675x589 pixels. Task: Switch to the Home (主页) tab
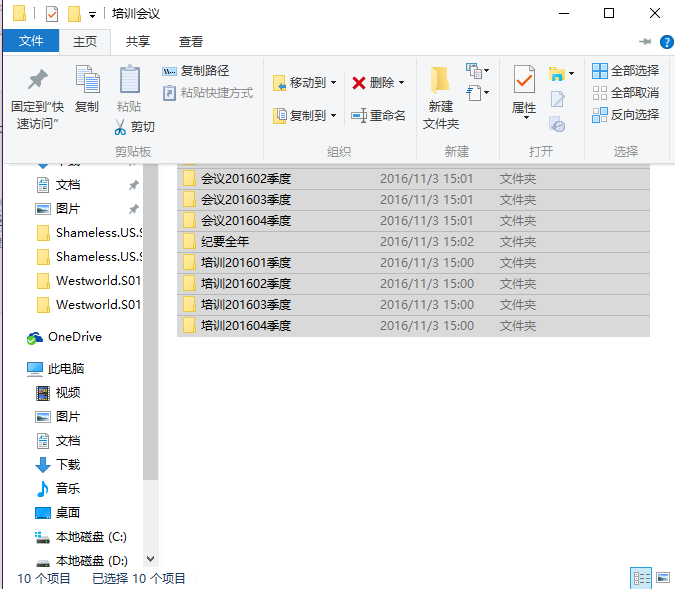pyautogui.click(x=85, y=42)
